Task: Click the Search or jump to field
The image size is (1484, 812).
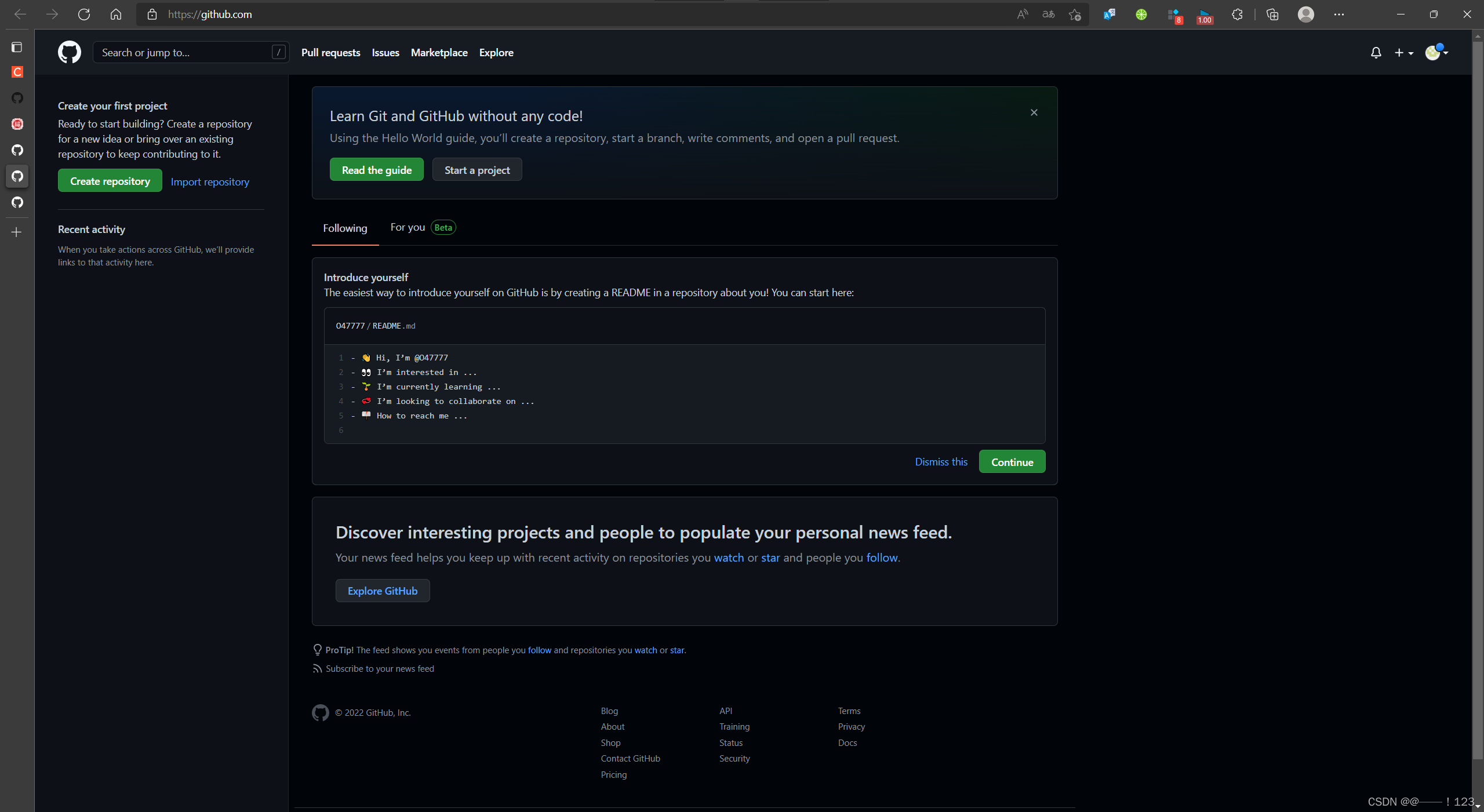Action: (x=185, y=53)
